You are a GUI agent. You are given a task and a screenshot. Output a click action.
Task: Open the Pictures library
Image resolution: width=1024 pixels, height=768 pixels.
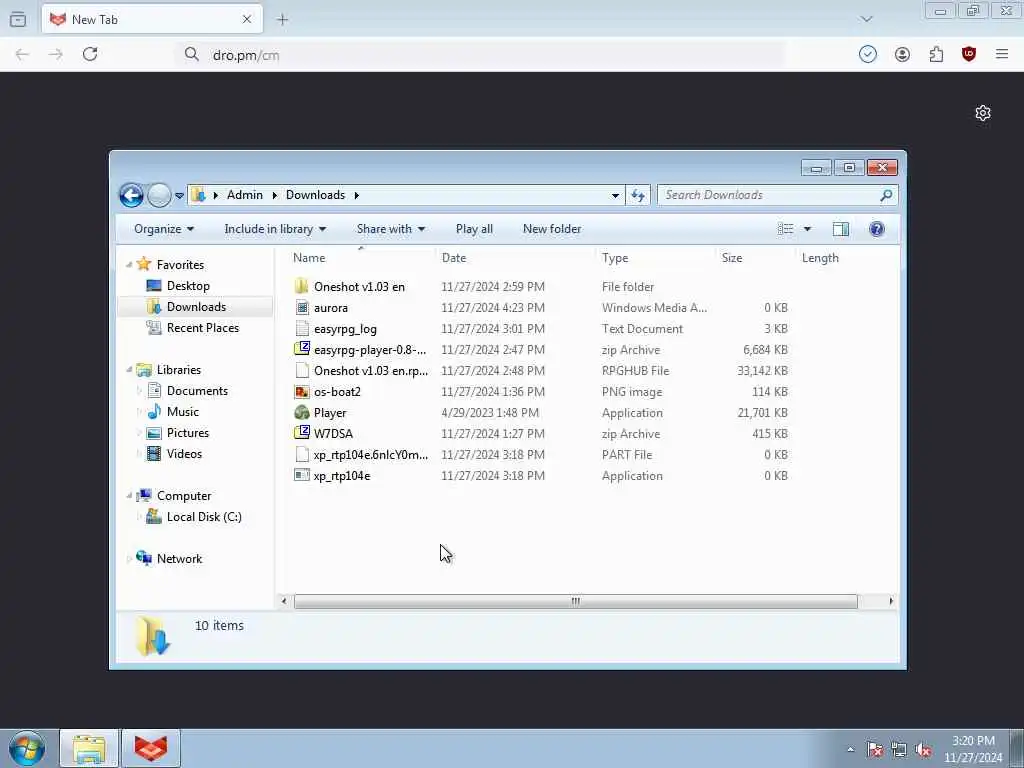[187, 433]
